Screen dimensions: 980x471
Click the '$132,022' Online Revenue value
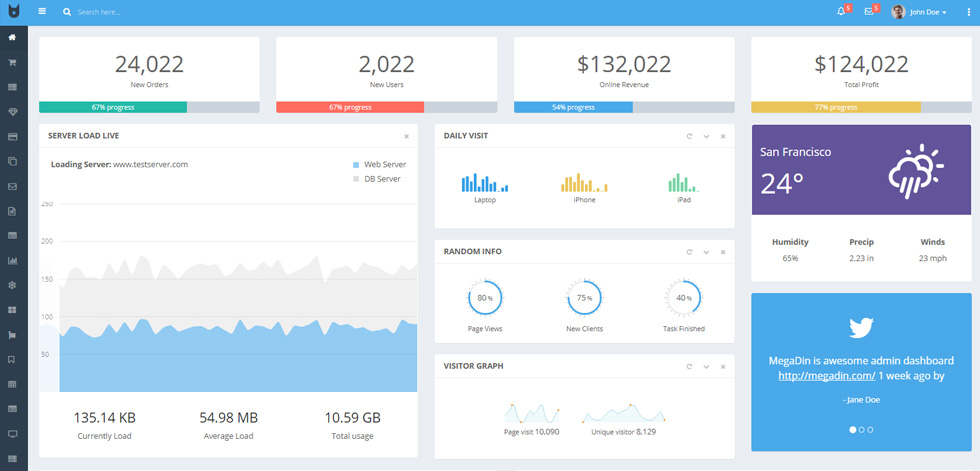624,64
